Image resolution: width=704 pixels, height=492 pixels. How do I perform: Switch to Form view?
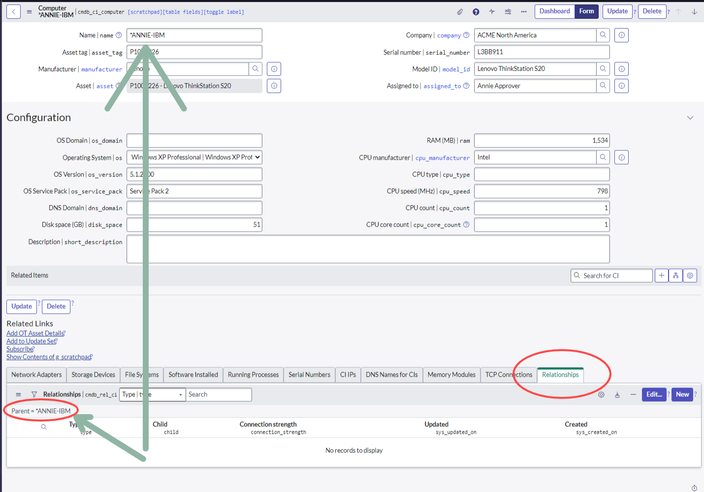tap(586, 11)
